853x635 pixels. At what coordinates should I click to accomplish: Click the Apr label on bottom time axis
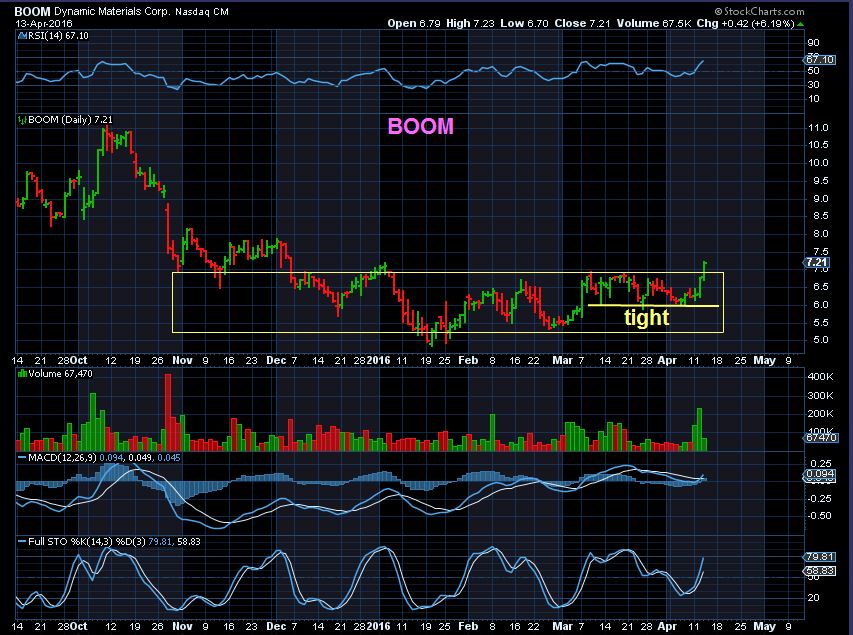tap(667, 626)
